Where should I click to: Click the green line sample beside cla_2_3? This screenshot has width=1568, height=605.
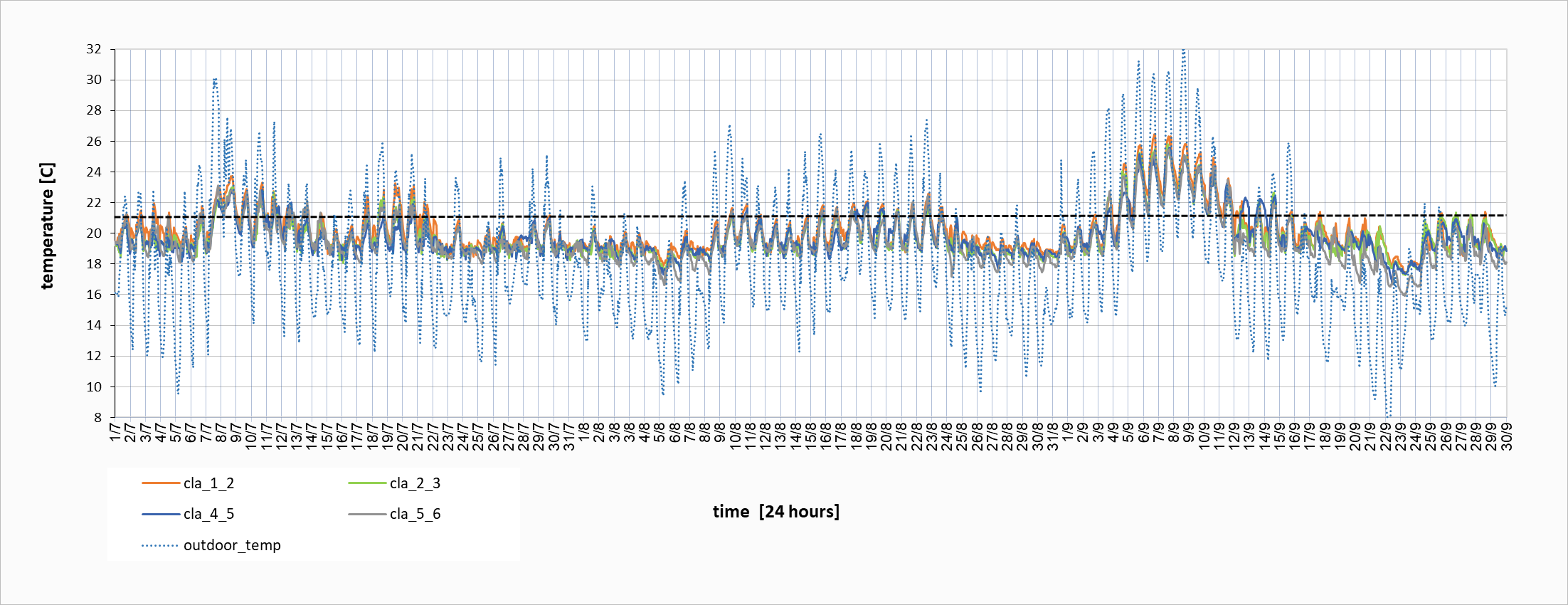click(366, 483)
